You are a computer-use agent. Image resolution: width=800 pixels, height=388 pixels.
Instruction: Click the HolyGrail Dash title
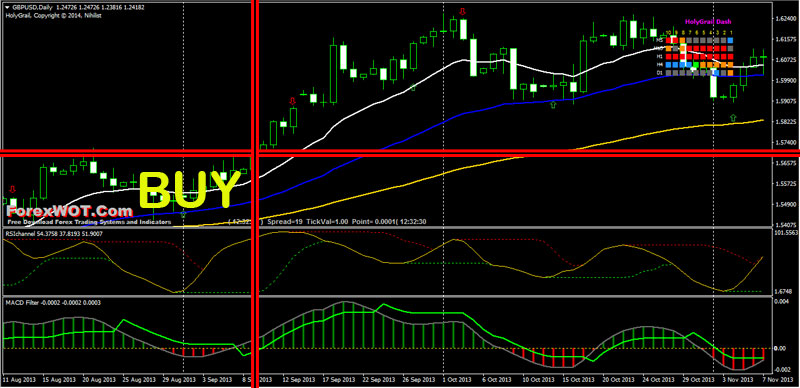[708, 22]
